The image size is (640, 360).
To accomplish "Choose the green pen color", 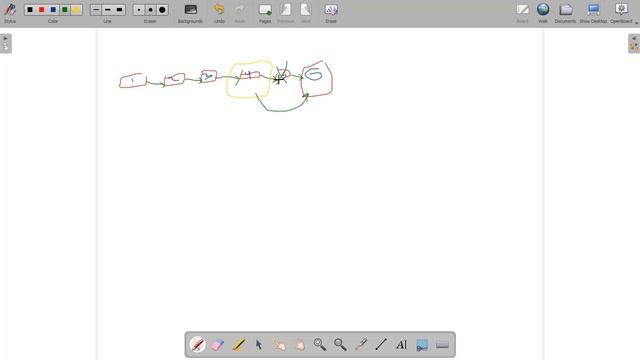I will pos(64,9).
